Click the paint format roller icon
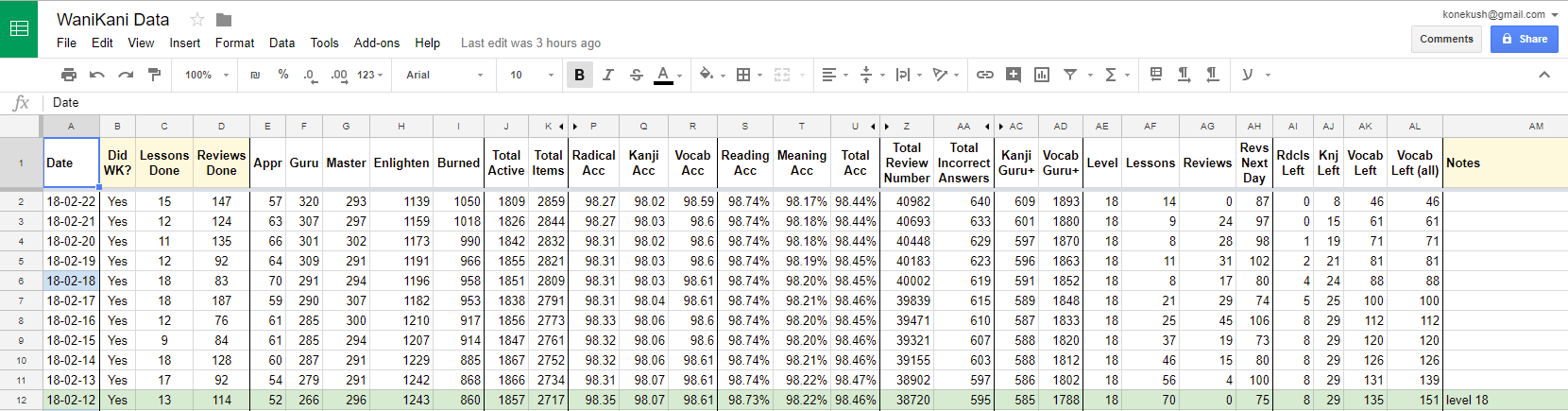This screenshot has height=411, width=1568. pos(154,75)
